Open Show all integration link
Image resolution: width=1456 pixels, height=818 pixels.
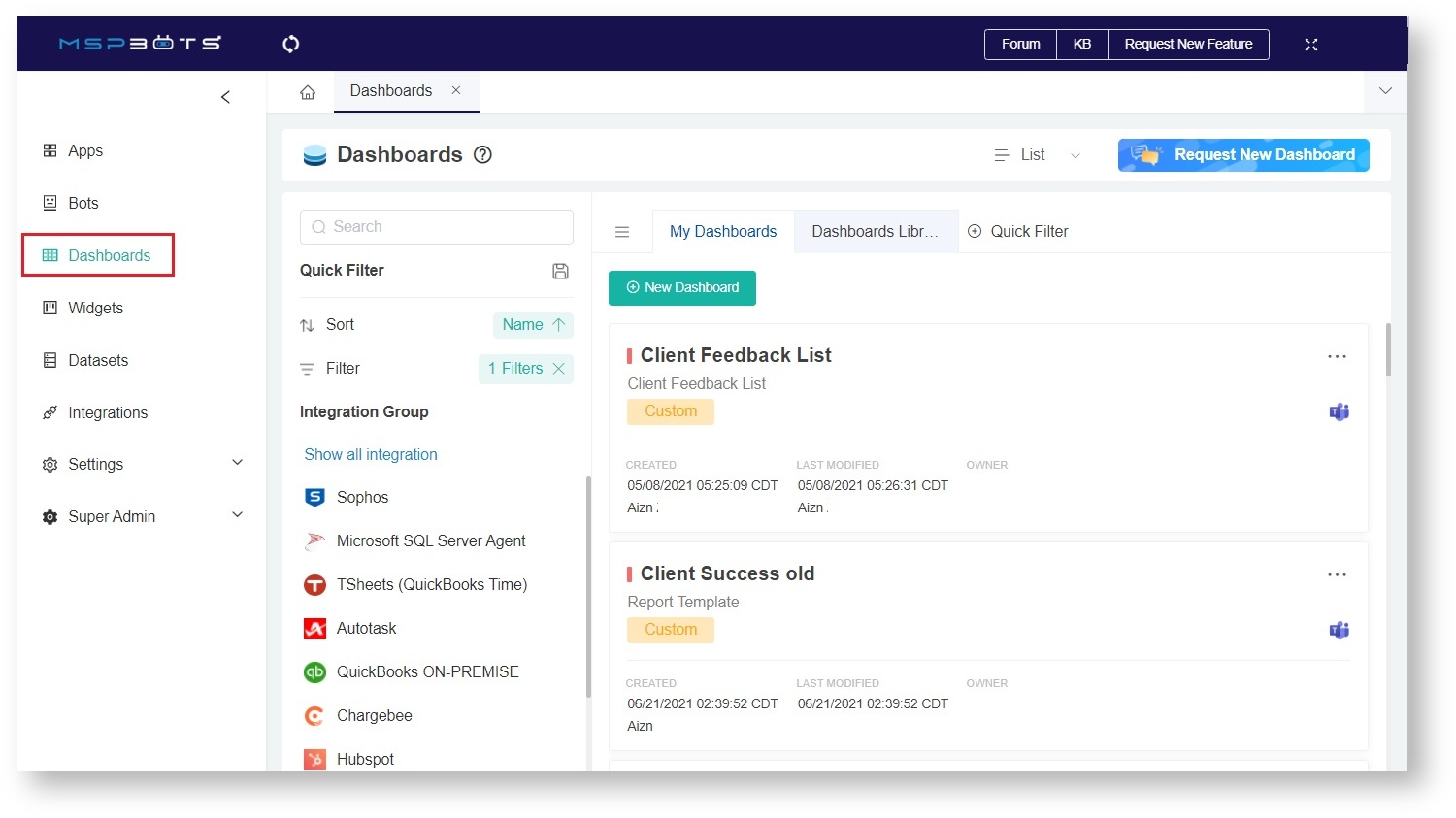370,454
